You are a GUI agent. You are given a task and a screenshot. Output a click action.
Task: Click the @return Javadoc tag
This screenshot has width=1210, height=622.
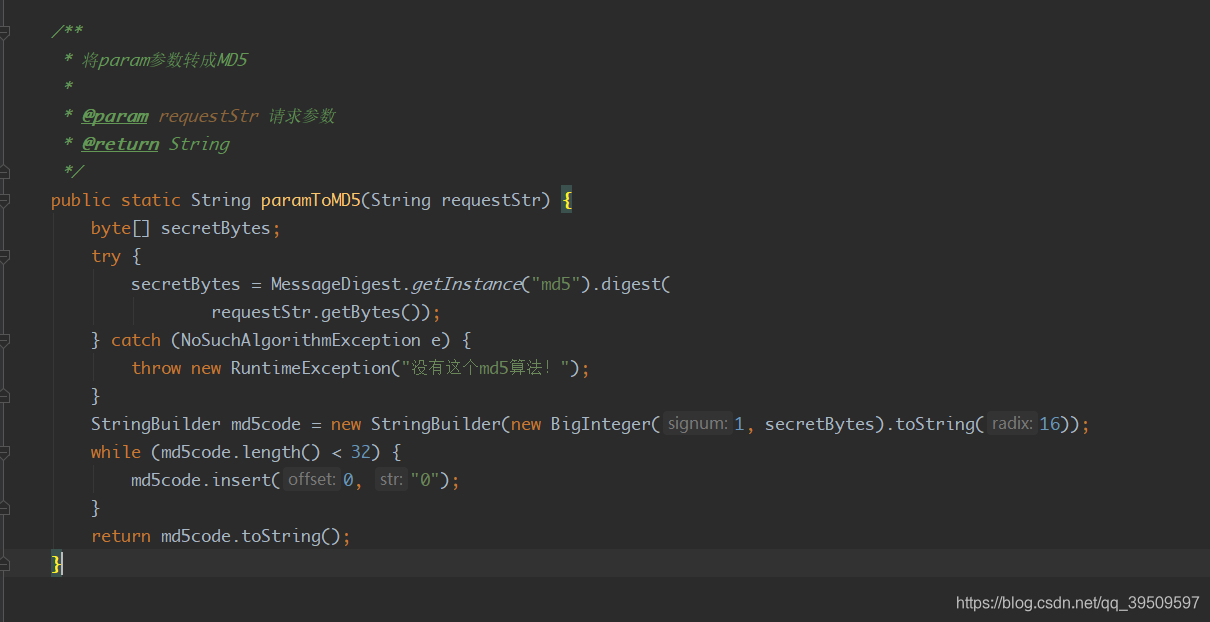click(120, 144)
